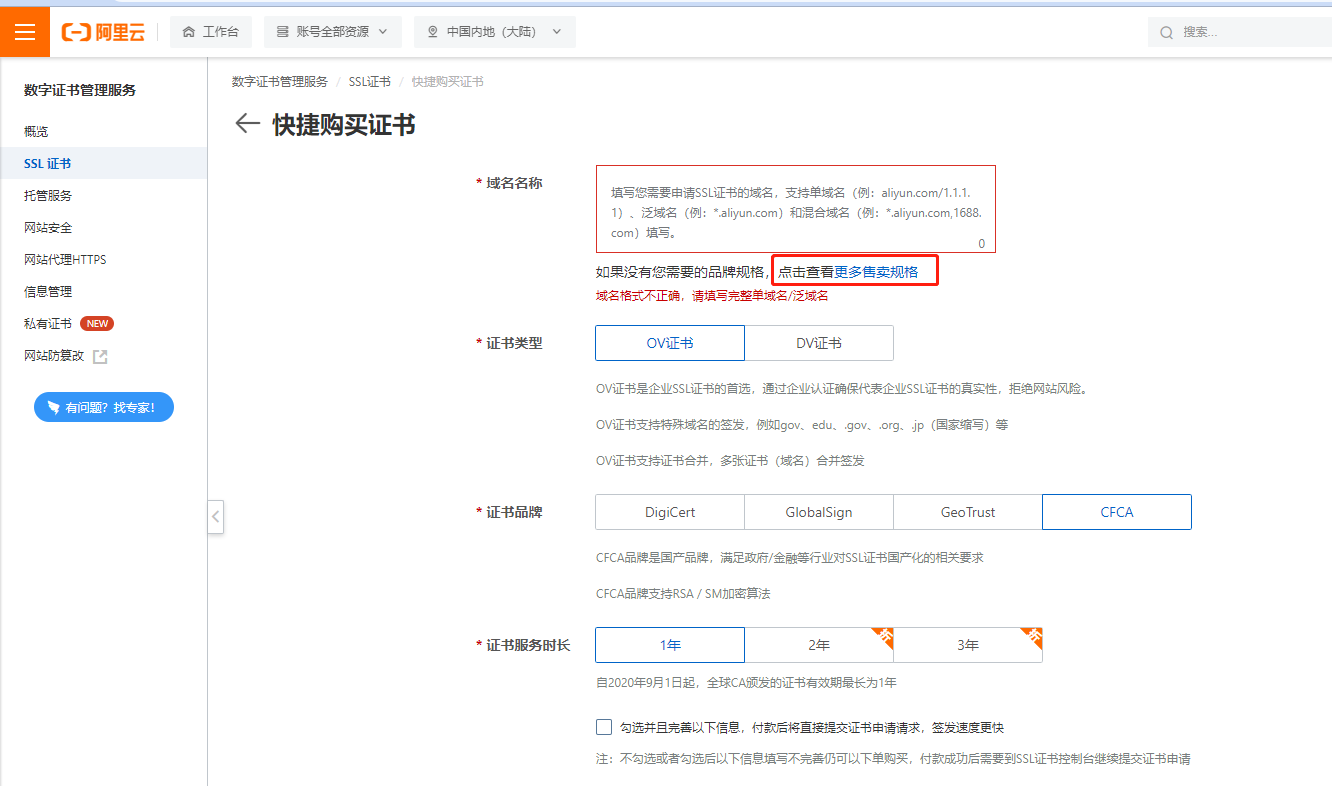Click the 域名格式不正确 error message text
This screenshot has width=1332, height=786.
click(712, 296)
